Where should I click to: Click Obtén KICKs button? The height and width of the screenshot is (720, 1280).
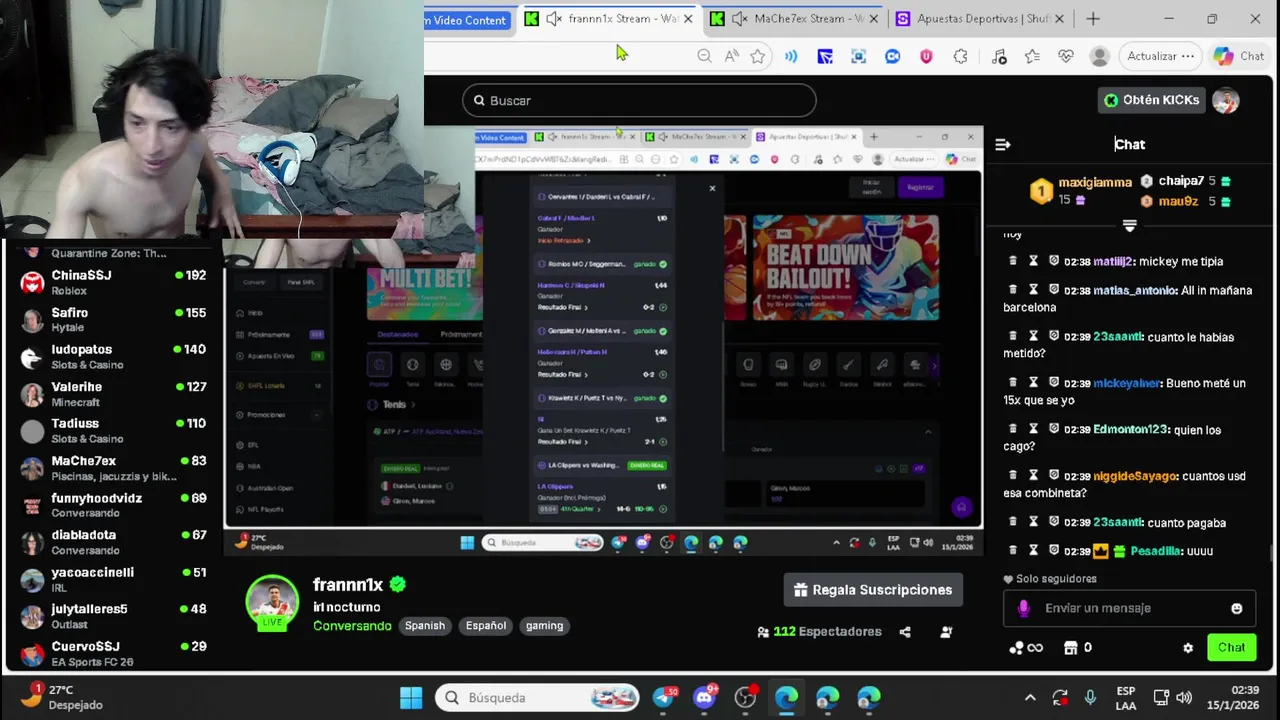(1151, 100)
